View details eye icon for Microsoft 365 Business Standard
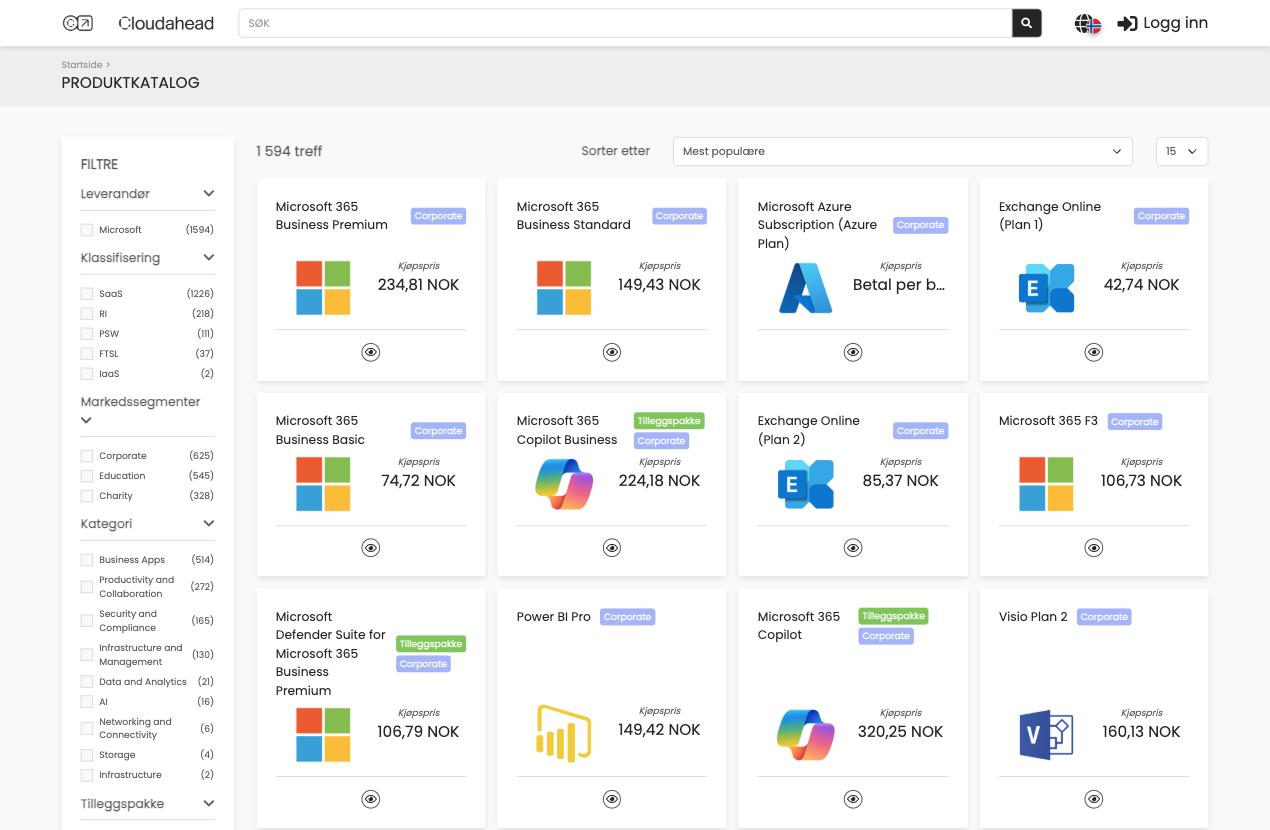1270x830 pixels. tap(612, 352)
